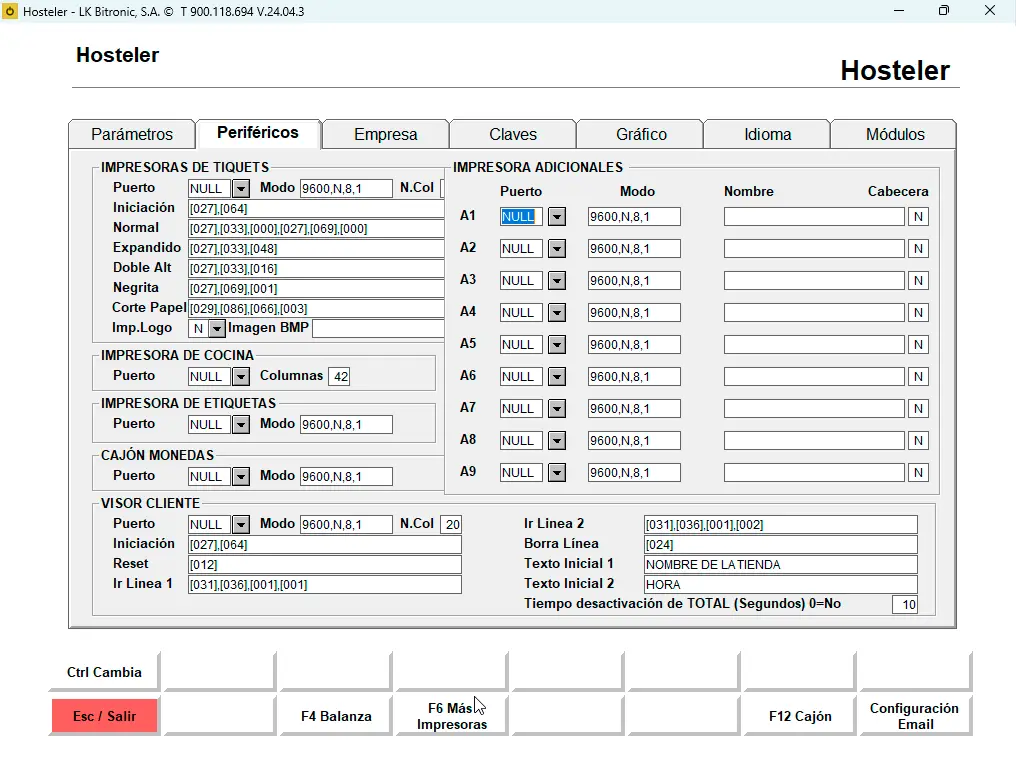
Task: Click F6 Más Impresoras button
Action: pos(452,716)
